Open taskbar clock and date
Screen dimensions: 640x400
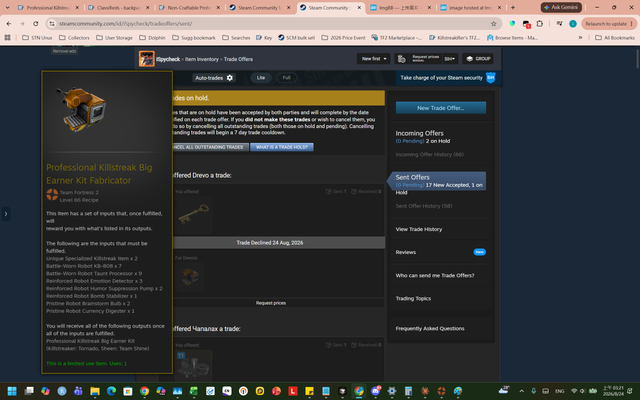coord(613,391)
